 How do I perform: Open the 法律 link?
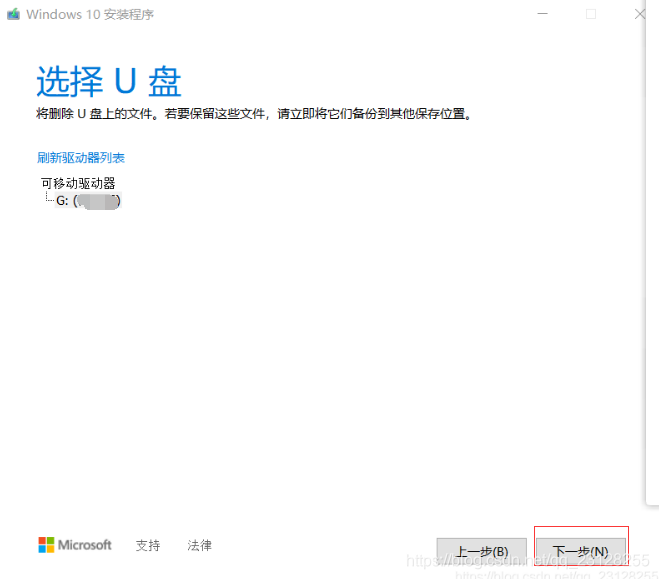[x=199, y=545]
